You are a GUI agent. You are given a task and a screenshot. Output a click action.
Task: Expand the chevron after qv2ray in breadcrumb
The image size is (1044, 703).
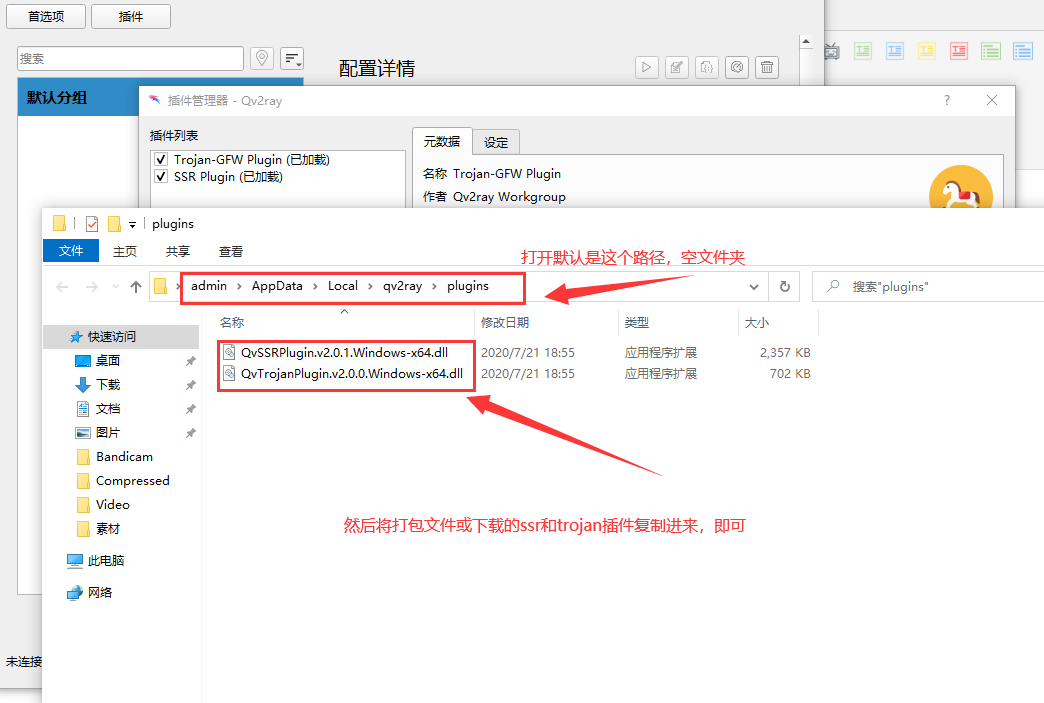[x=434, y=287]
